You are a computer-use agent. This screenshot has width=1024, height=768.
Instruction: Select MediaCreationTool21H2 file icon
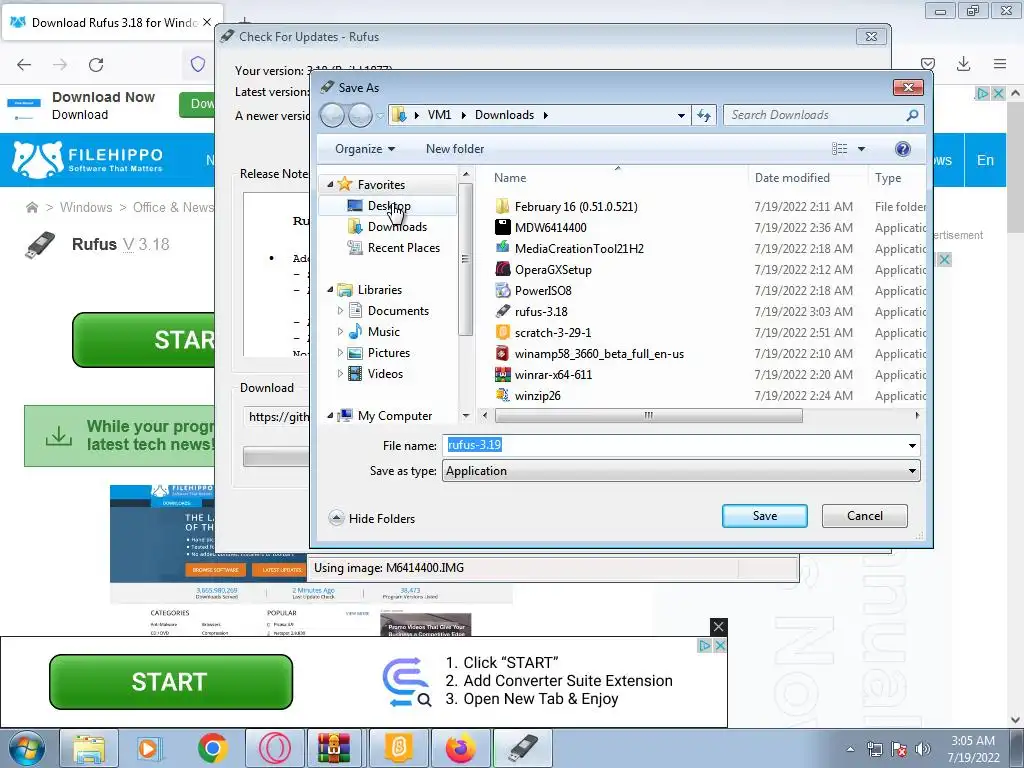pos(502,248)
